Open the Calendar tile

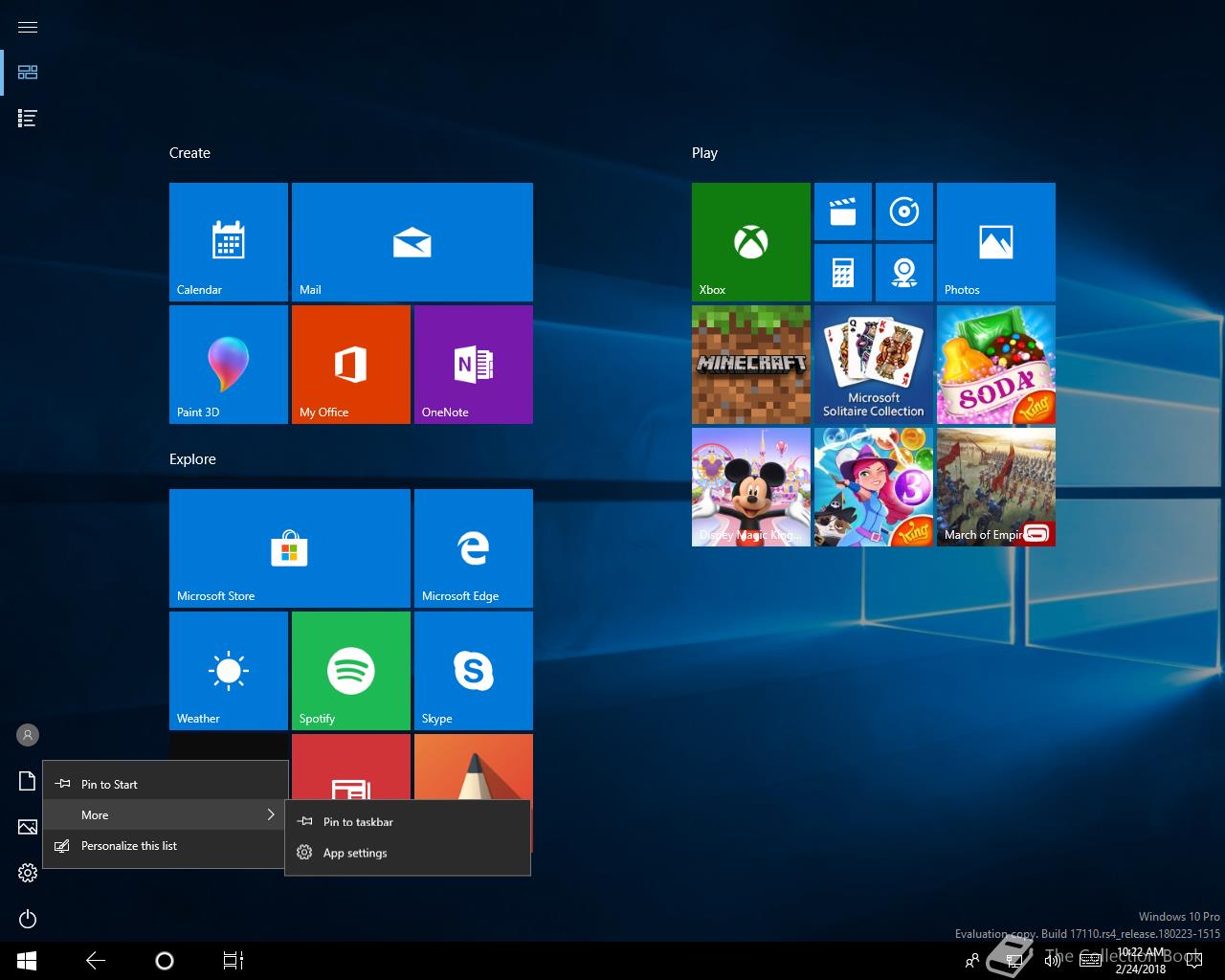[229, 242]
